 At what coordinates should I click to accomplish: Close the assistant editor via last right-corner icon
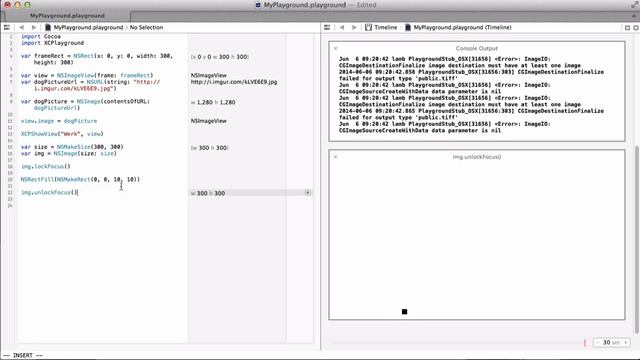pos(636,28)
